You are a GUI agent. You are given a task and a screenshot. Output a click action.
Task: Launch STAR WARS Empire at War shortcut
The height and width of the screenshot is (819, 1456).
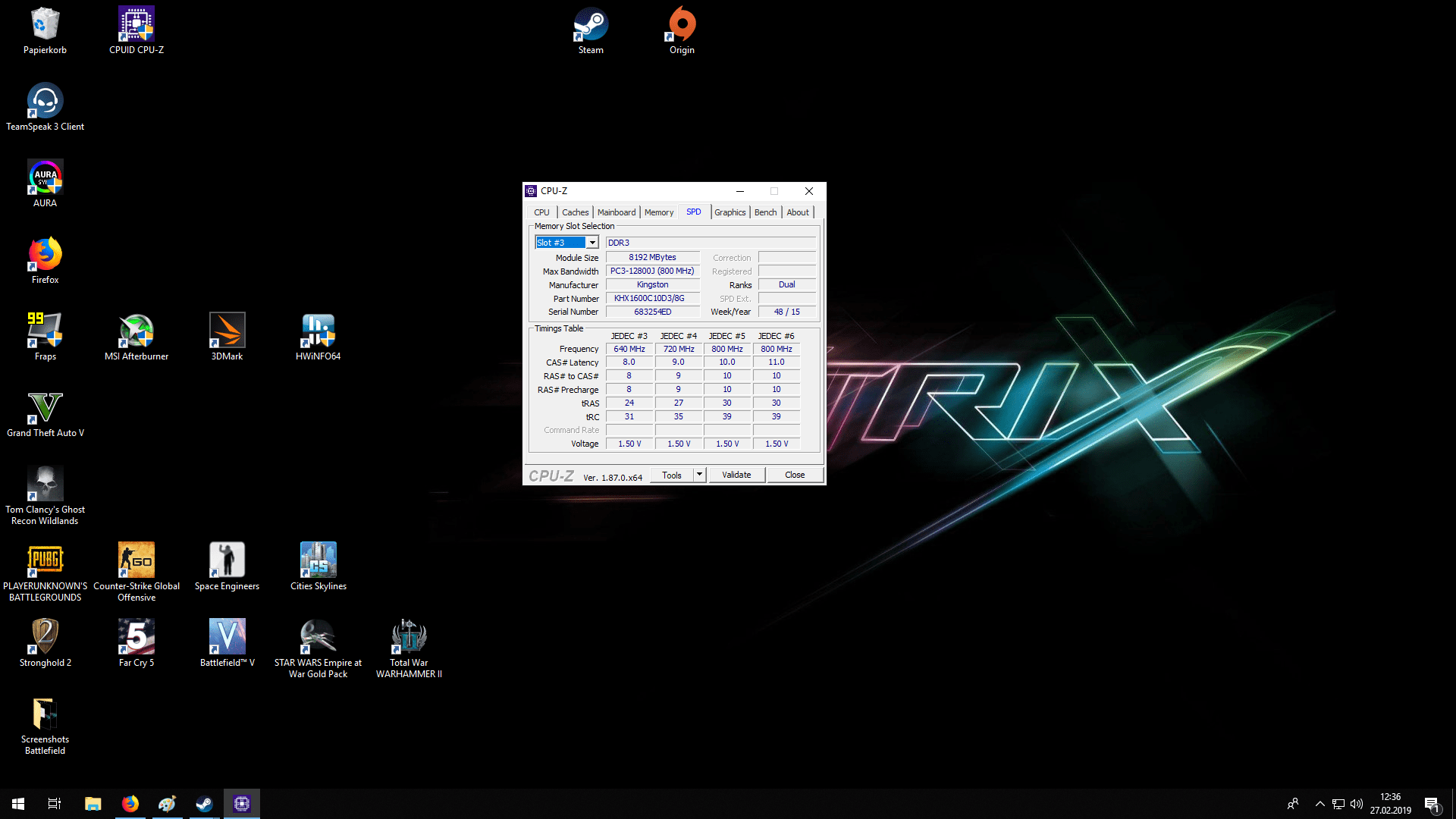pos(318,649)
